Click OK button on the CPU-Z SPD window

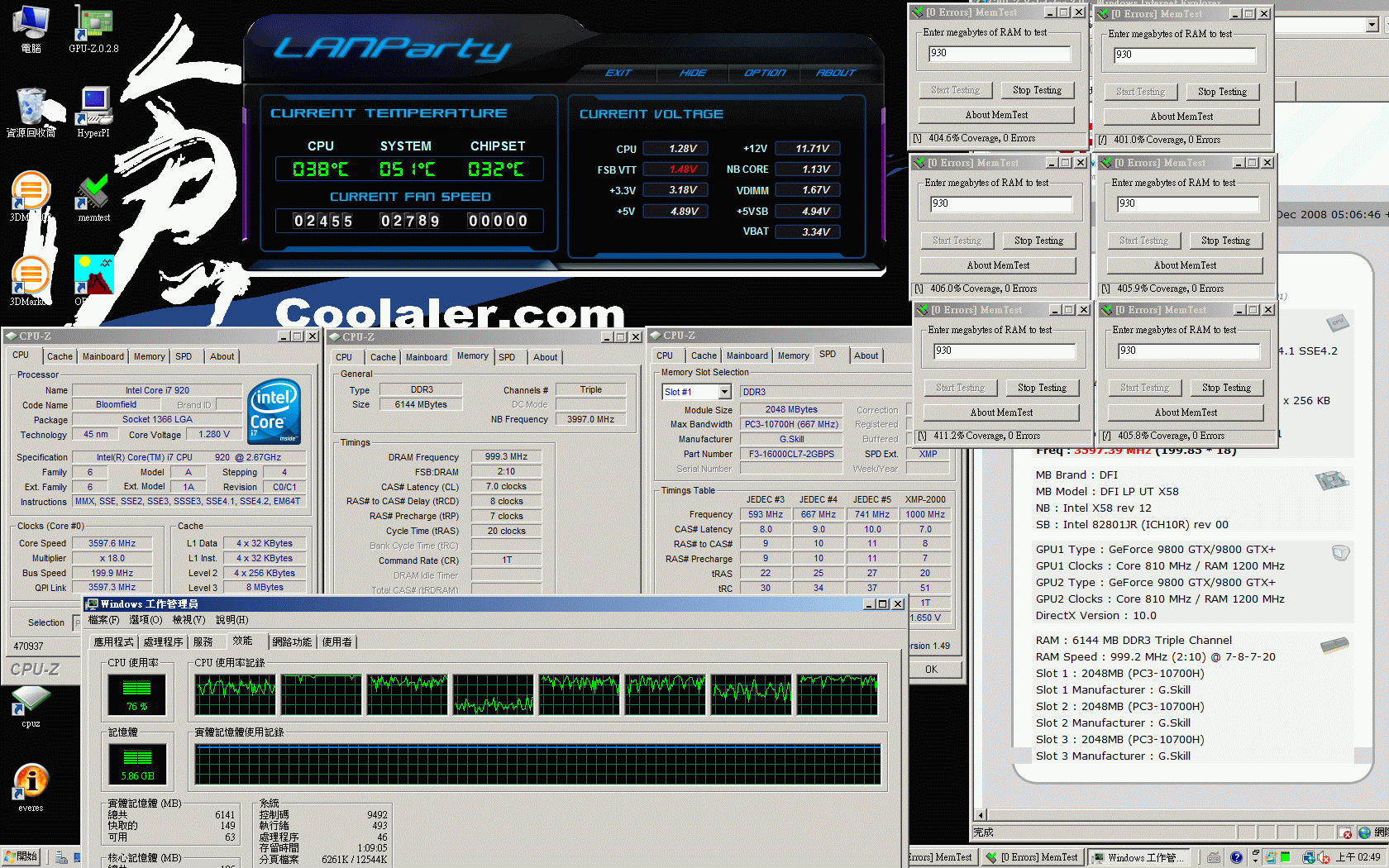[932, 670]
